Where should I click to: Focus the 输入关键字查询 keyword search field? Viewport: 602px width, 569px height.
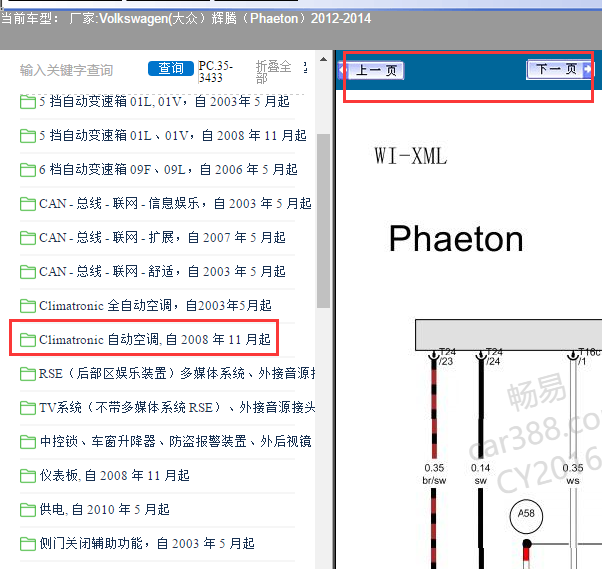click(66, 70)
